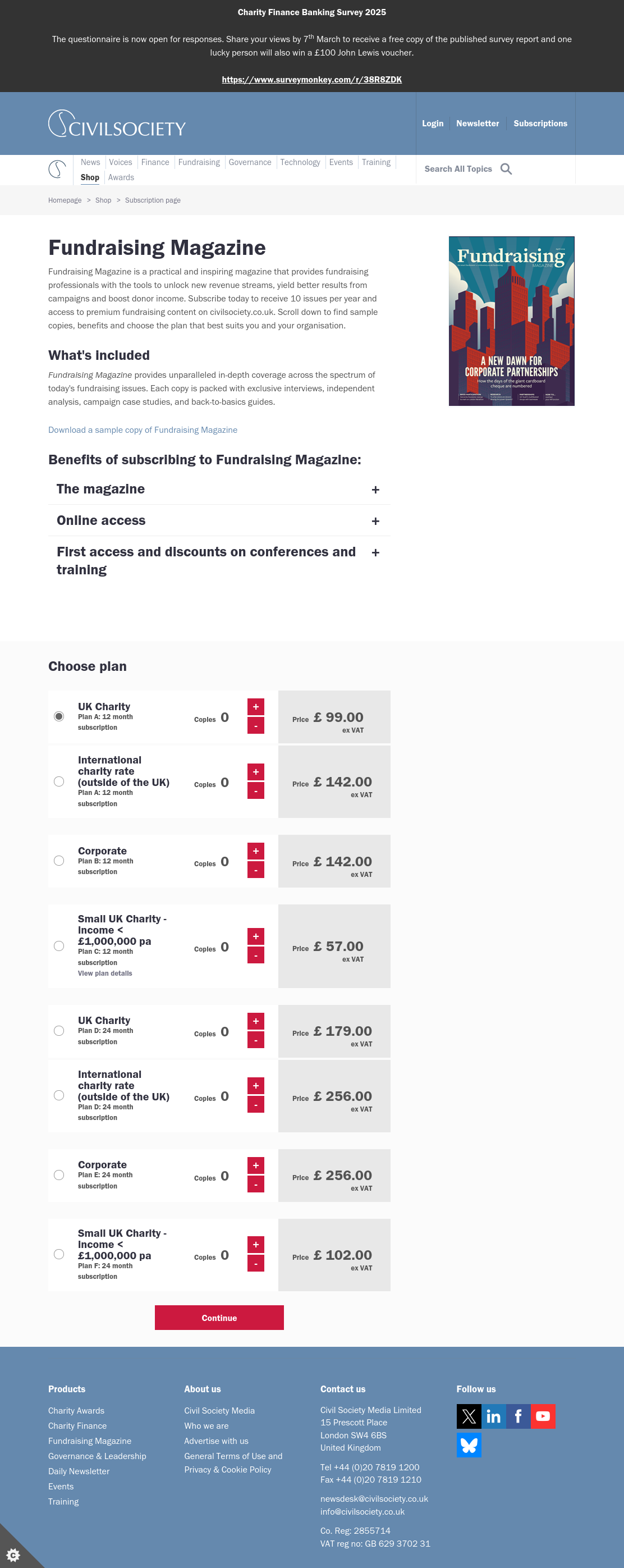The height and width of the screenshot is (1568, 624).
Task: Increase copies for UK Charity Plan A
Action: coord(256,707)
